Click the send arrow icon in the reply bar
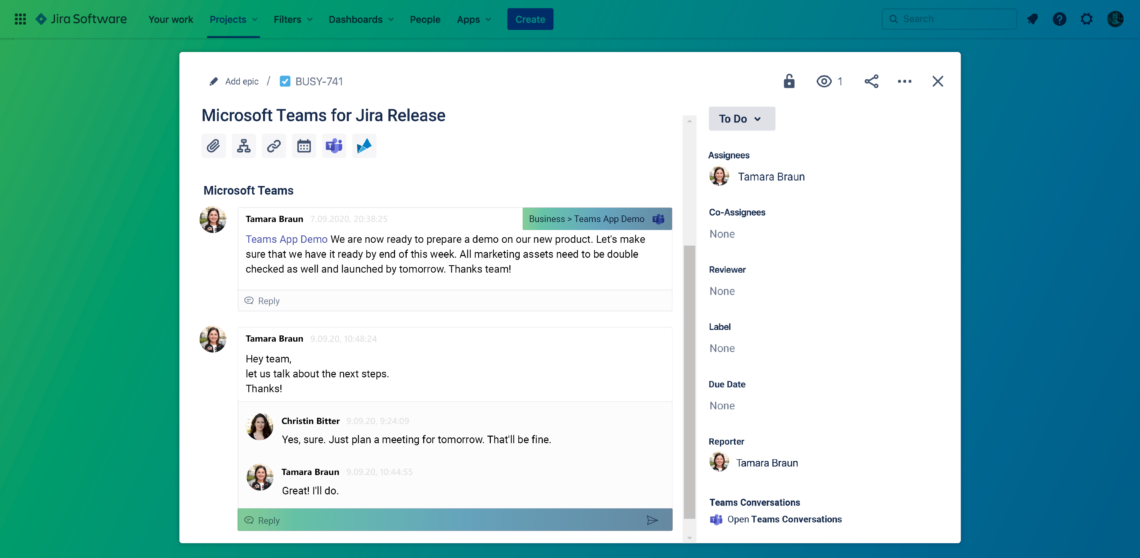1140x558 pixels. point(652,520)
